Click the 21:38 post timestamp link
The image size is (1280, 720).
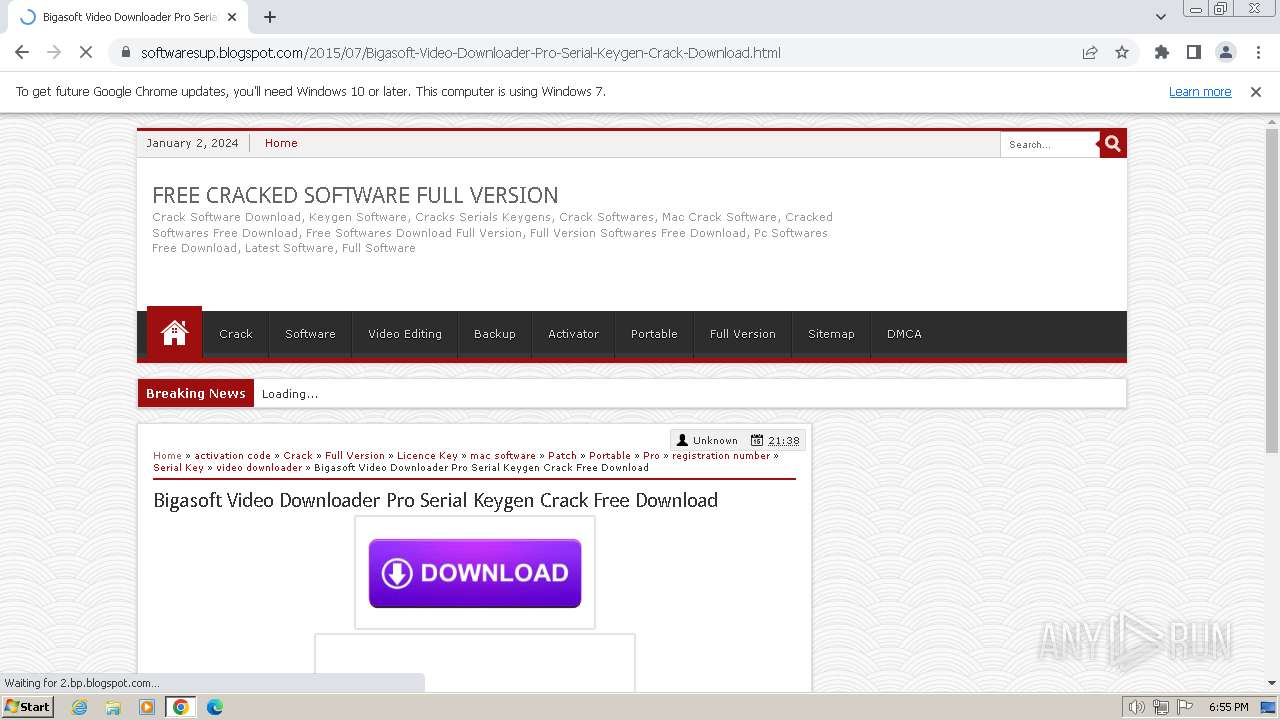click(784, 441)
